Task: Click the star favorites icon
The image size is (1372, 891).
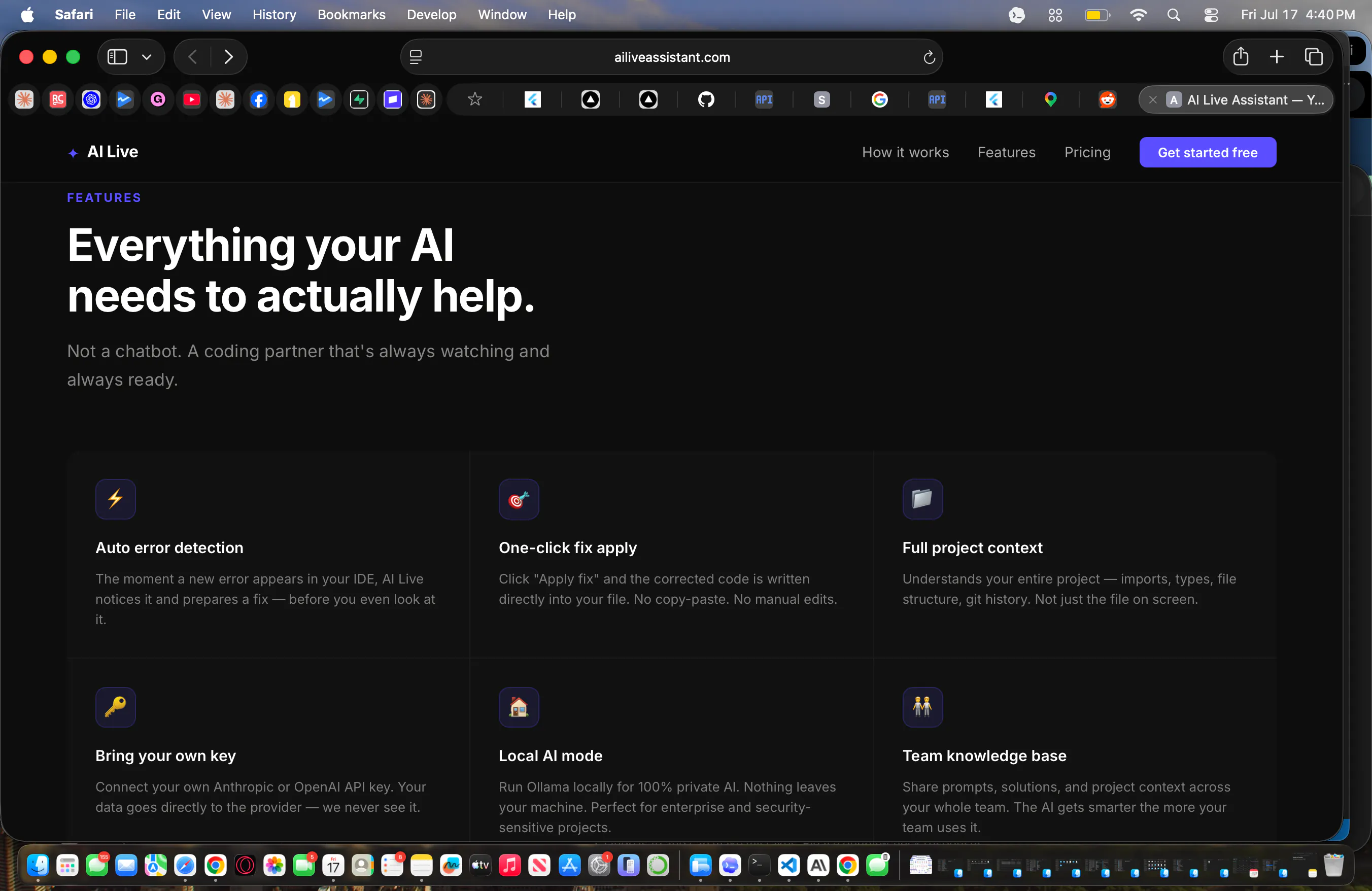Action: 474,99
